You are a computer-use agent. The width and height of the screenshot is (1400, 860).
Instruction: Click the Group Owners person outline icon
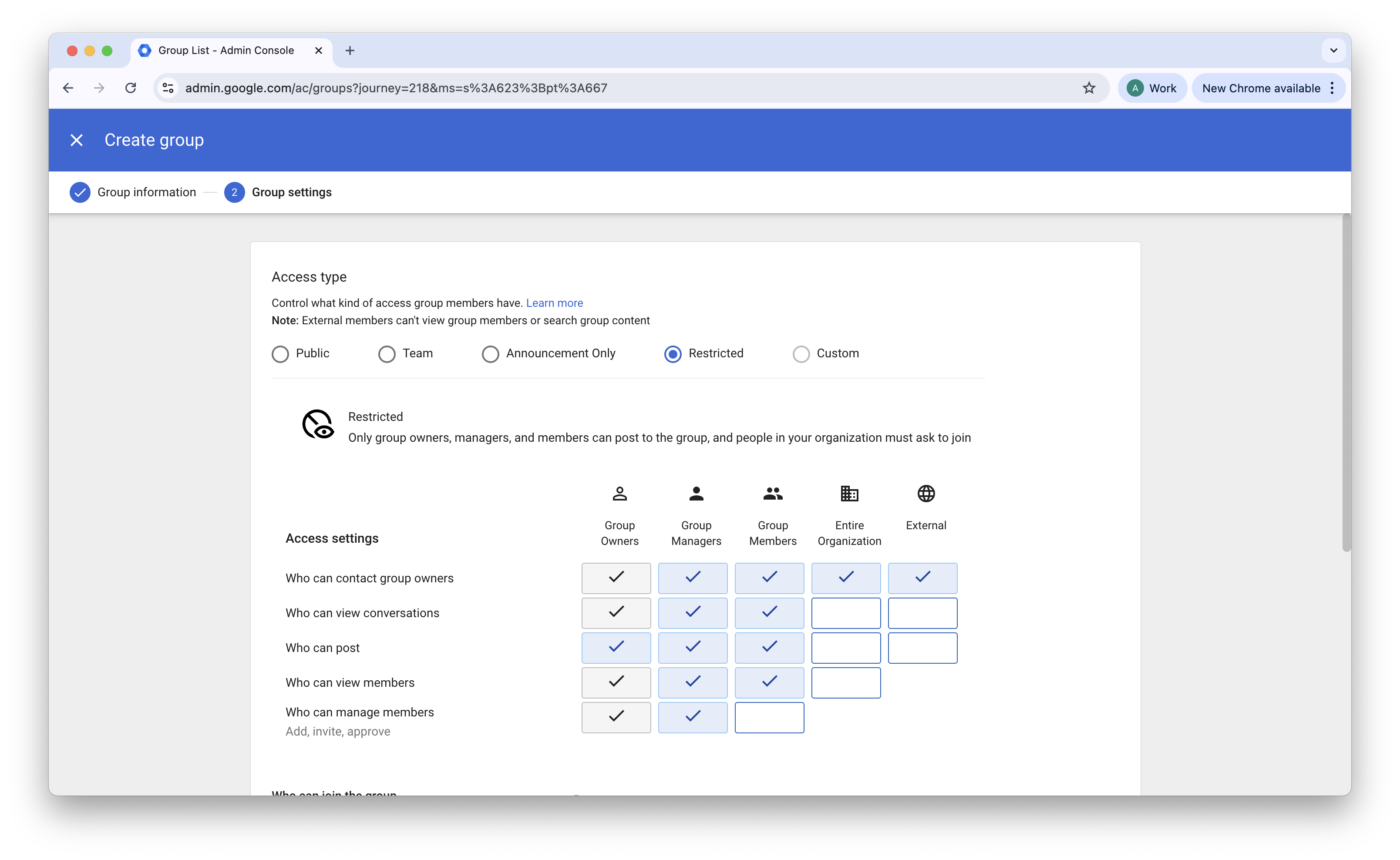pos(619,493)
